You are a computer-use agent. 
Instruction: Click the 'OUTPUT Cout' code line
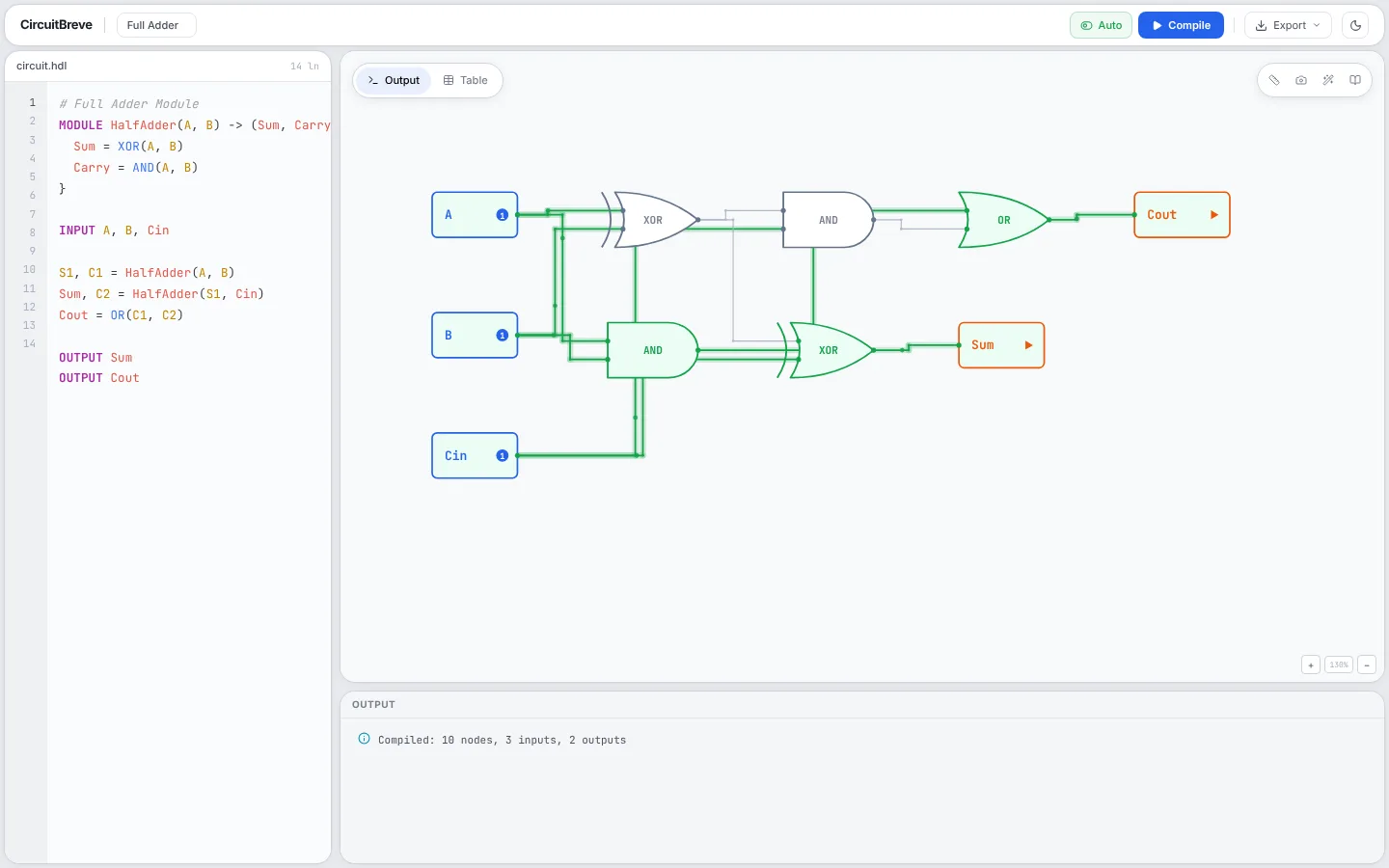(x=99, y=378)
